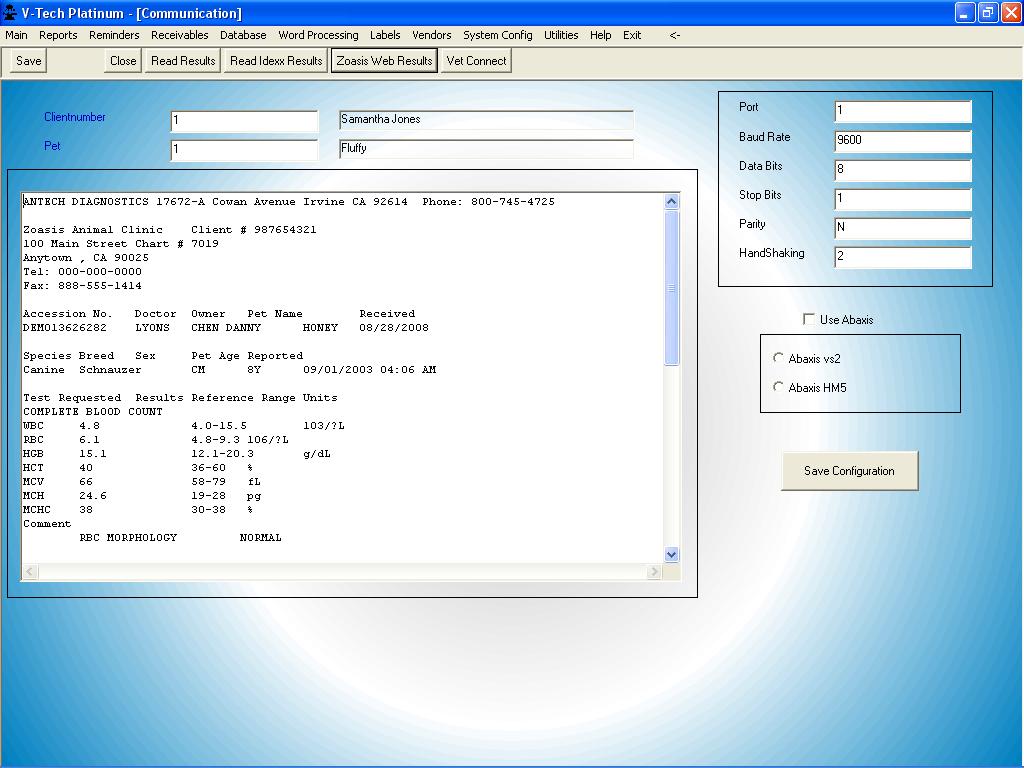Click the HandShaking input field
Image resolution: width=1024 pixels, height=768 pixels.
[x=903, y=257]
